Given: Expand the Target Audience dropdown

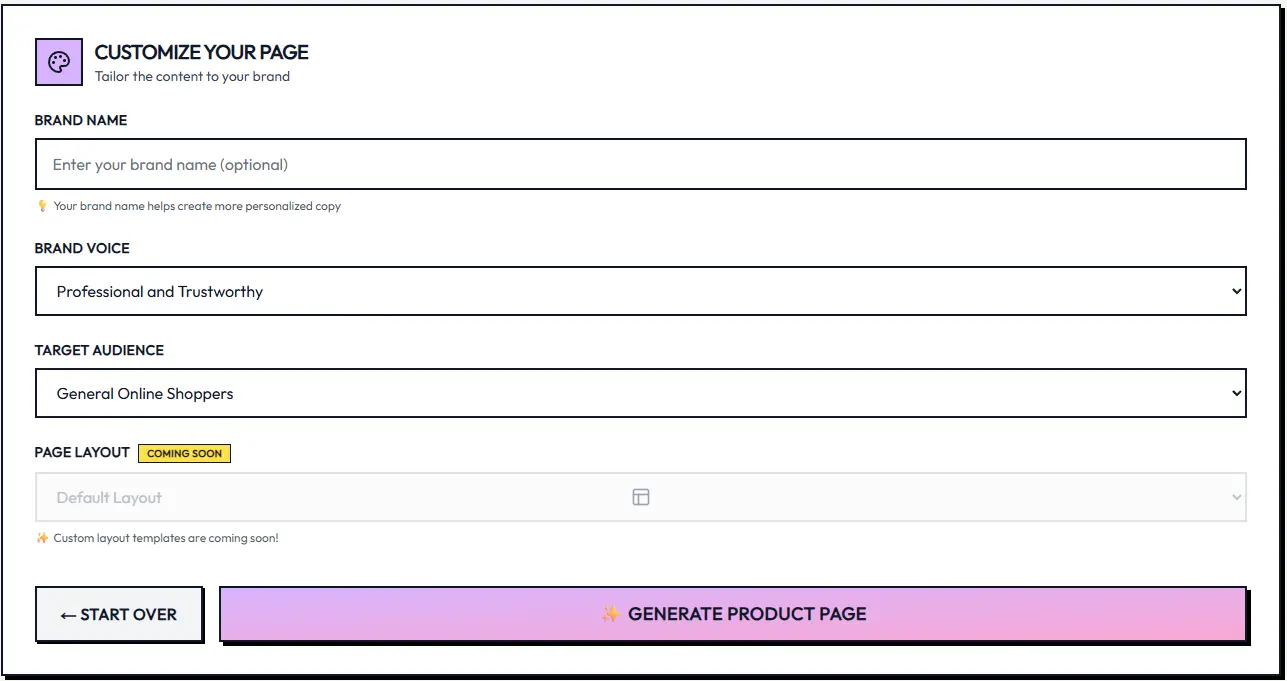Looking at the screenshot, I should 640,393.
